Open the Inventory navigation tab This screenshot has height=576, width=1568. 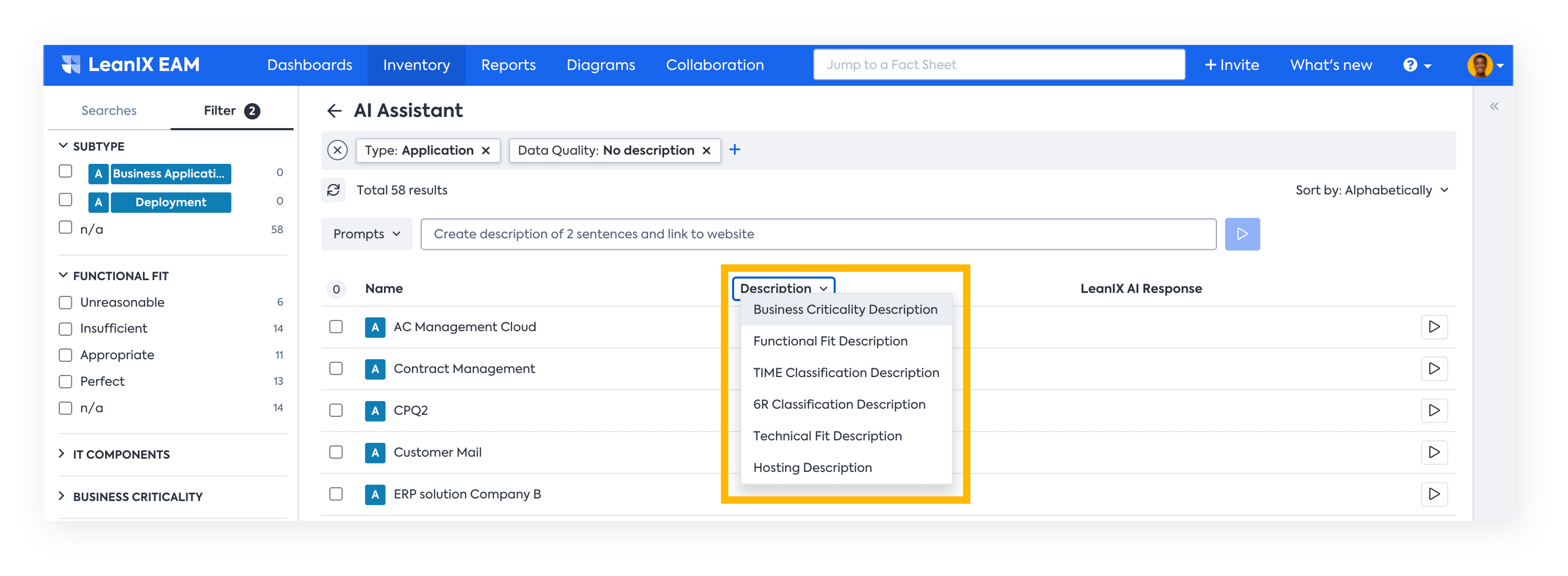tap(416, 65)
